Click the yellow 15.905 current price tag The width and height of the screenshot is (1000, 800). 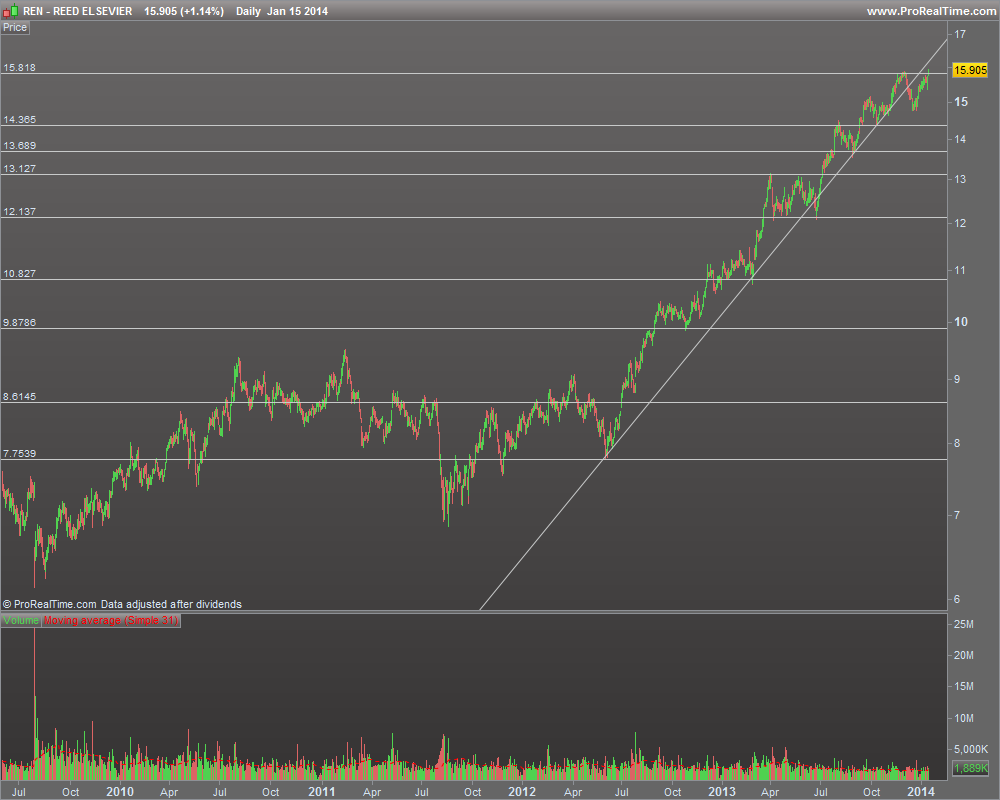click(969, 70)
